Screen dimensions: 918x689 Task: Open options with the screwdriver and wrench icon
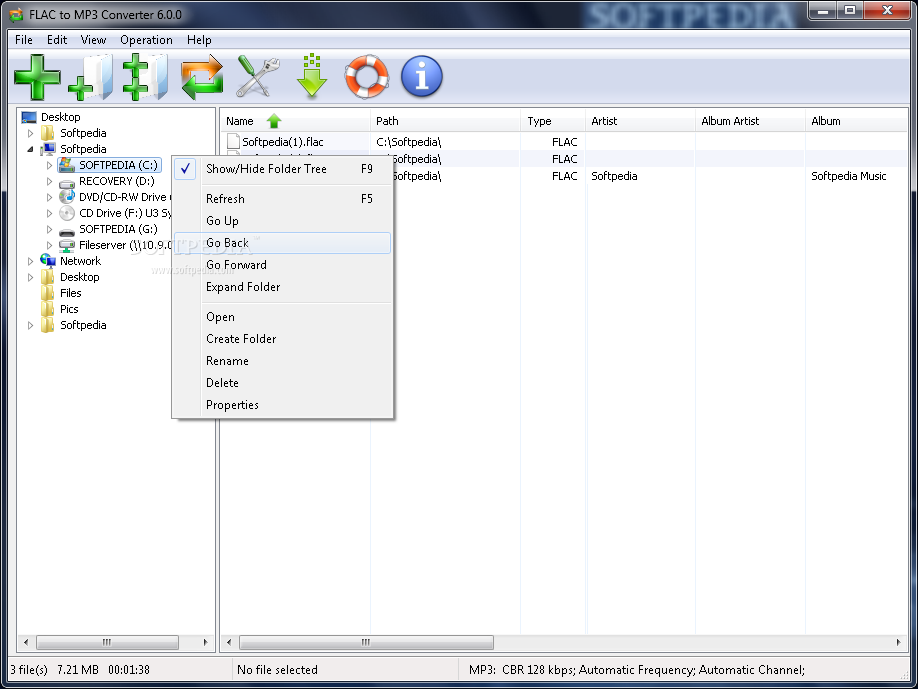[258, 77]
